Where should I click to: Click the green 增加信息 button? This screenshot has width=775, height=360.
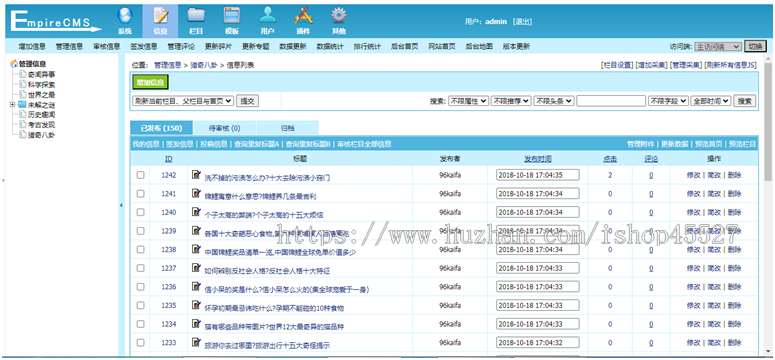[151, 83]
